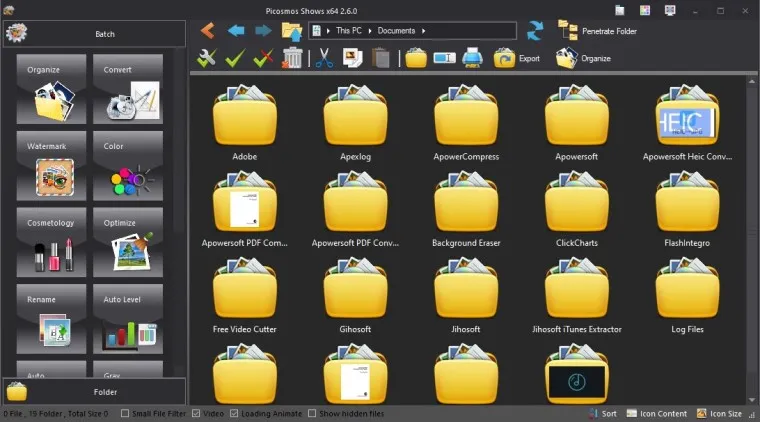Open the Cosmetology tool tile
760x422 pixels.
51,242
